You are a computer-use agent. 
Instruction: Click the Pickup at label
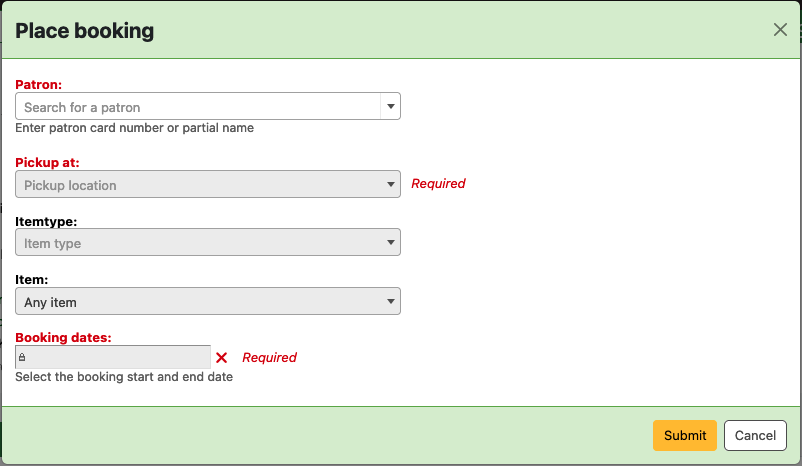[47, 162]
